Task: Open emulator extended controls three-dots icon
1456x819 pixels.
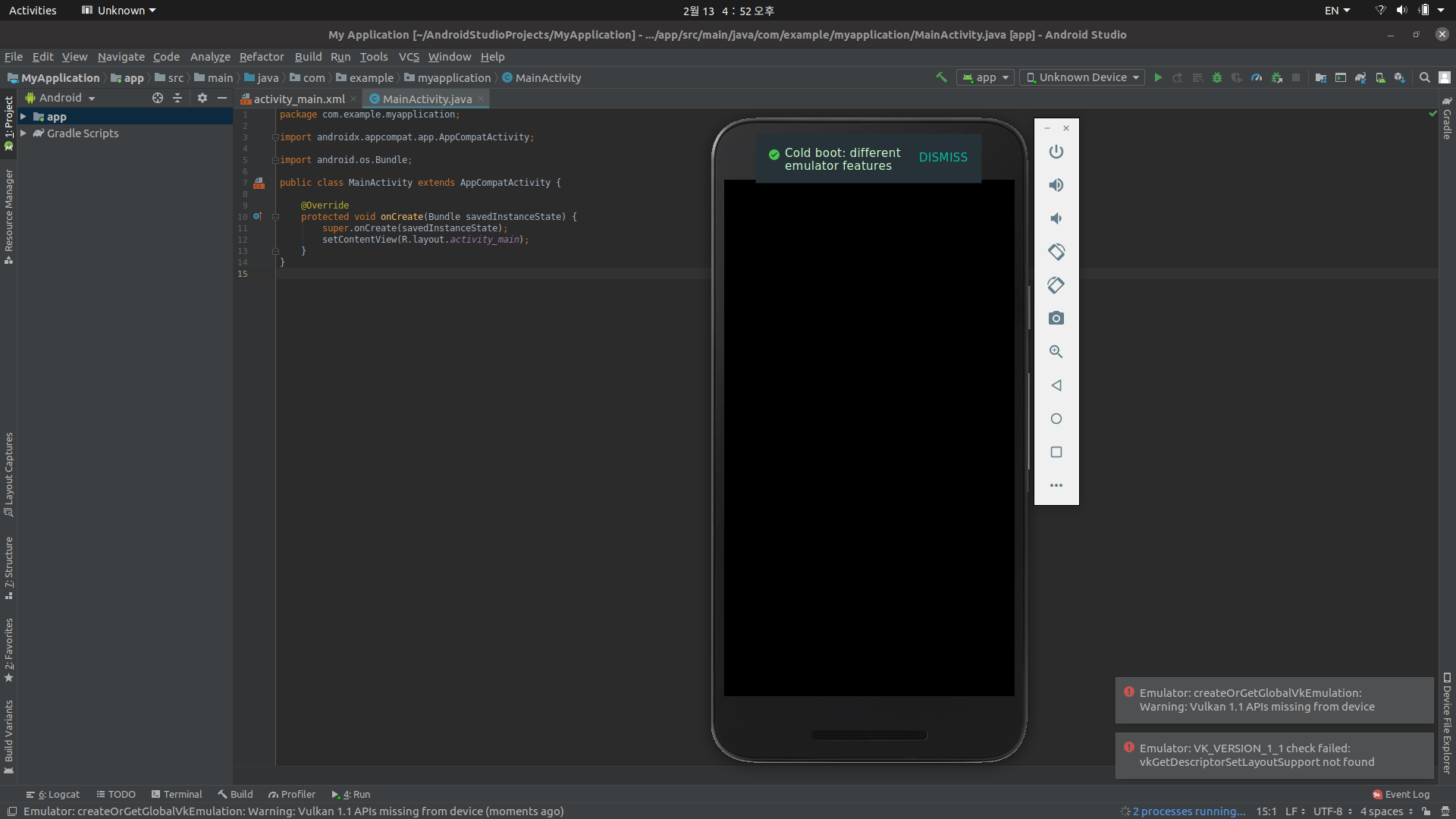Action: coord(1056,485)
